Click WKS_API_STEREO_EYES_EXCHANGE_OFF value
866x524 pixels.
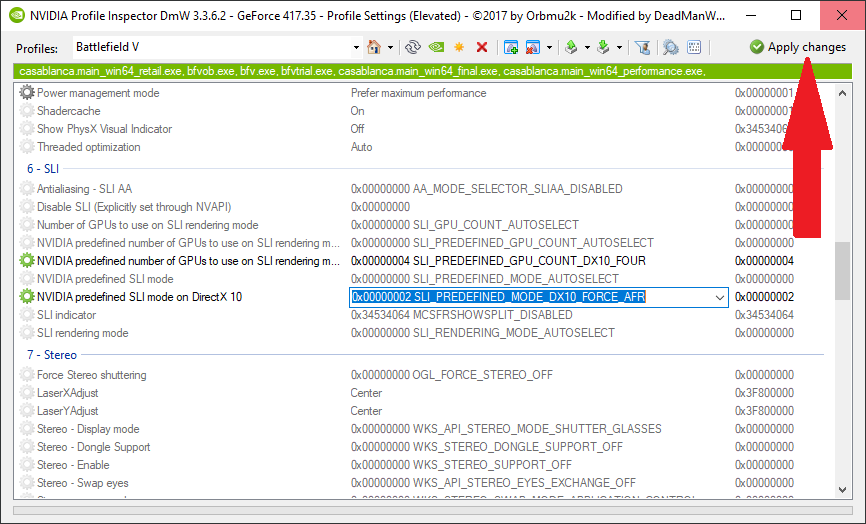coord(493,483)
